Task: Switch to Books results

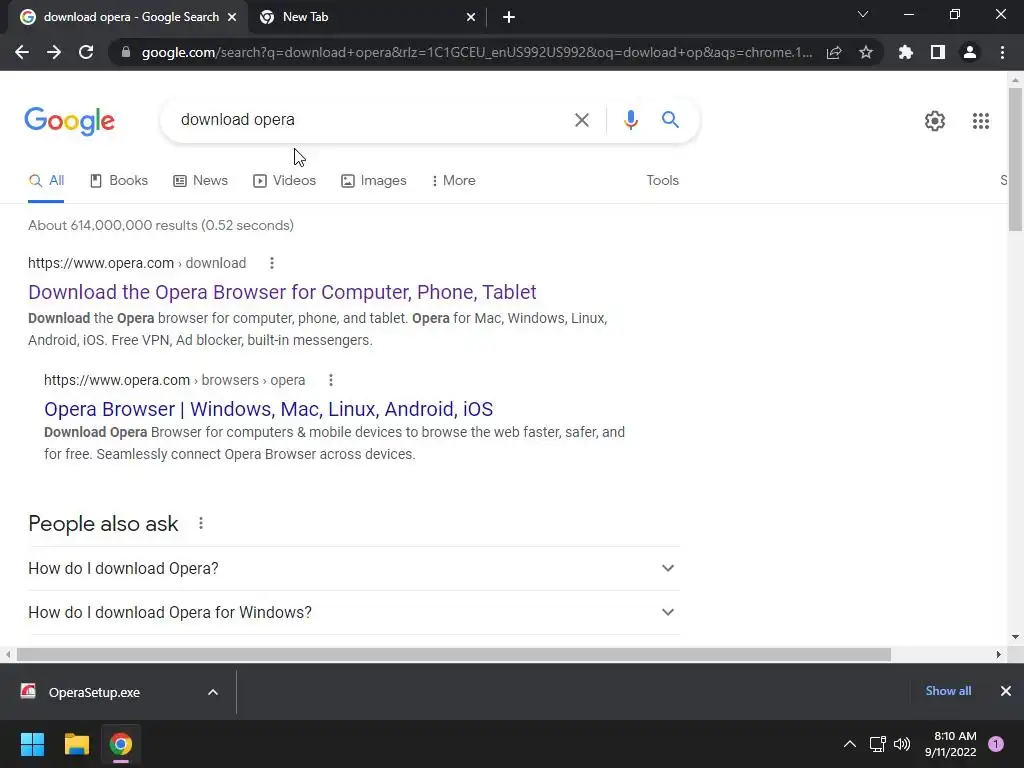Action: [x=119, y=181]
